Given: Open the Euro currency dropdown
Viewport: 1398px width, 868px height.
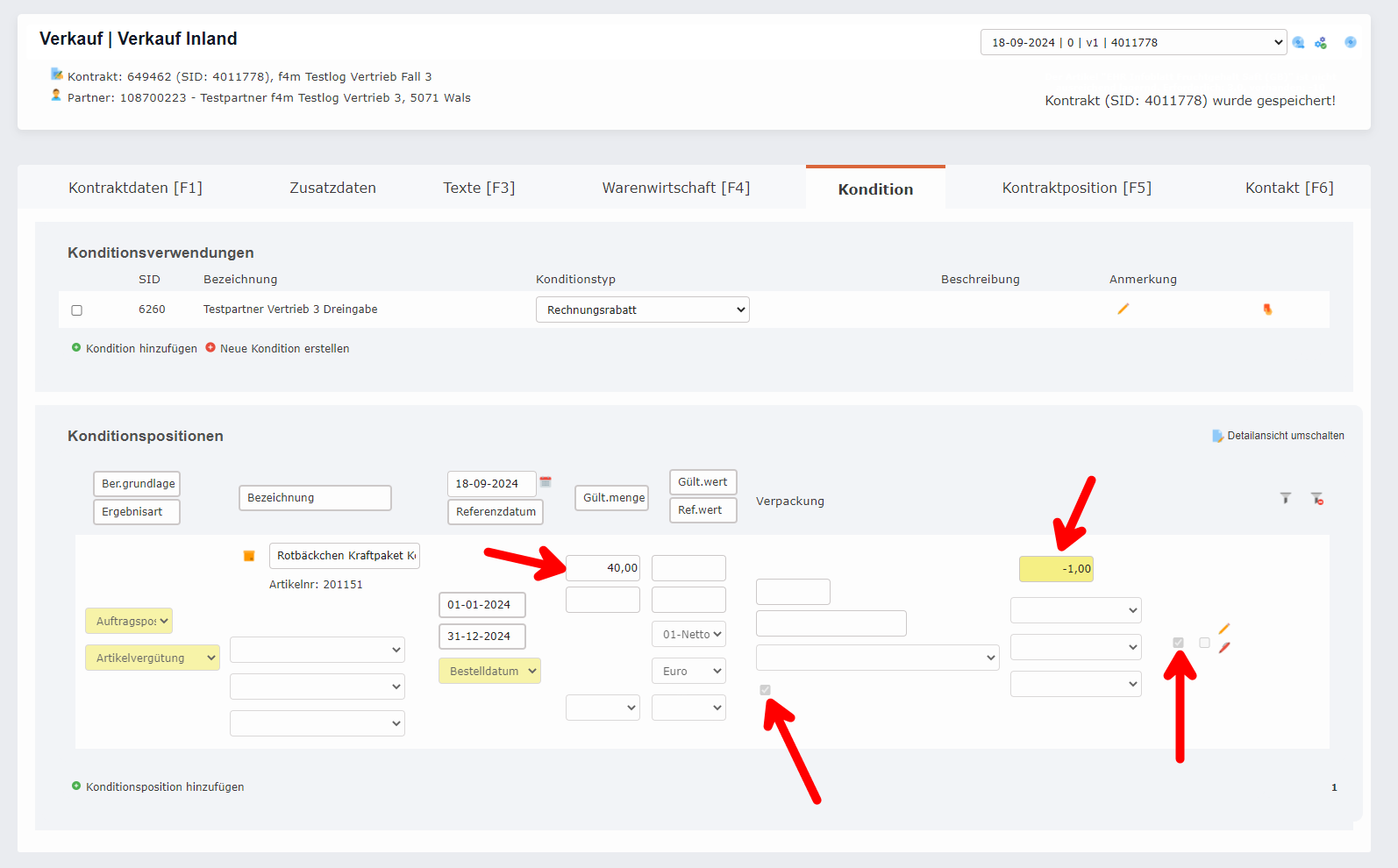Looking at the screenshot, I should [x=688, y=671].
